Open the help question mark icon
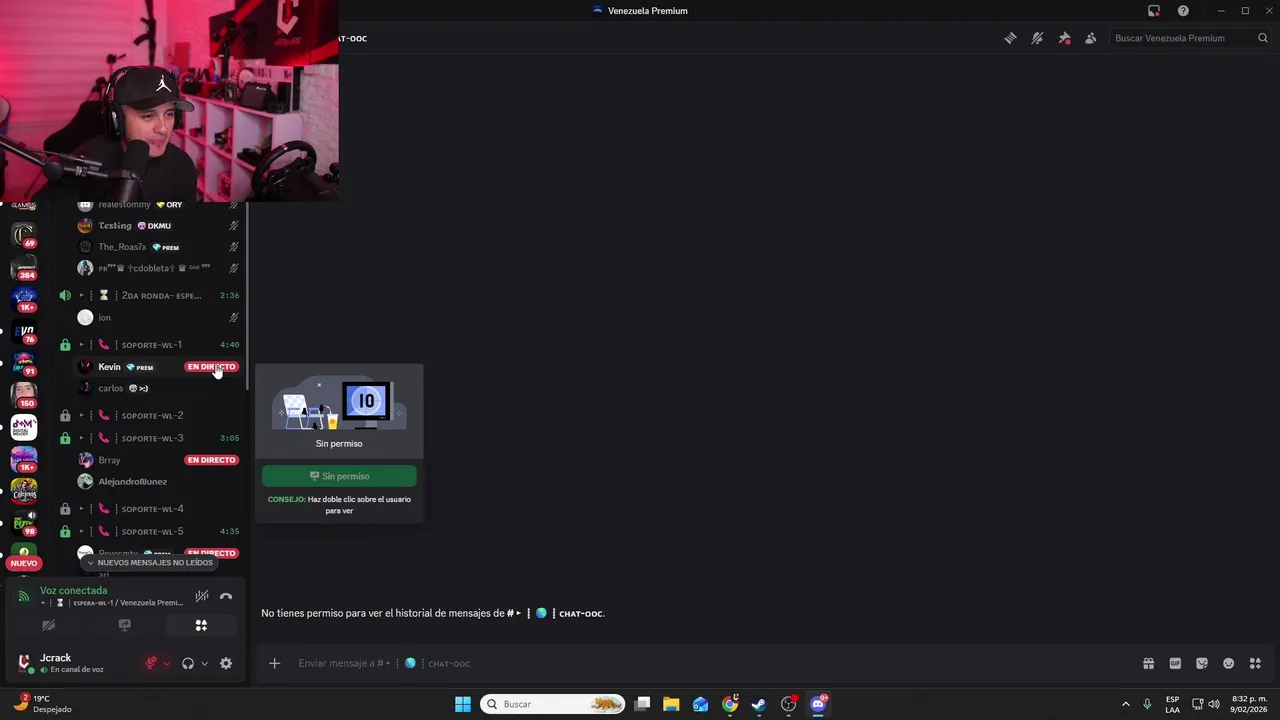1280x720 pixels. (x=1183, y=11)
